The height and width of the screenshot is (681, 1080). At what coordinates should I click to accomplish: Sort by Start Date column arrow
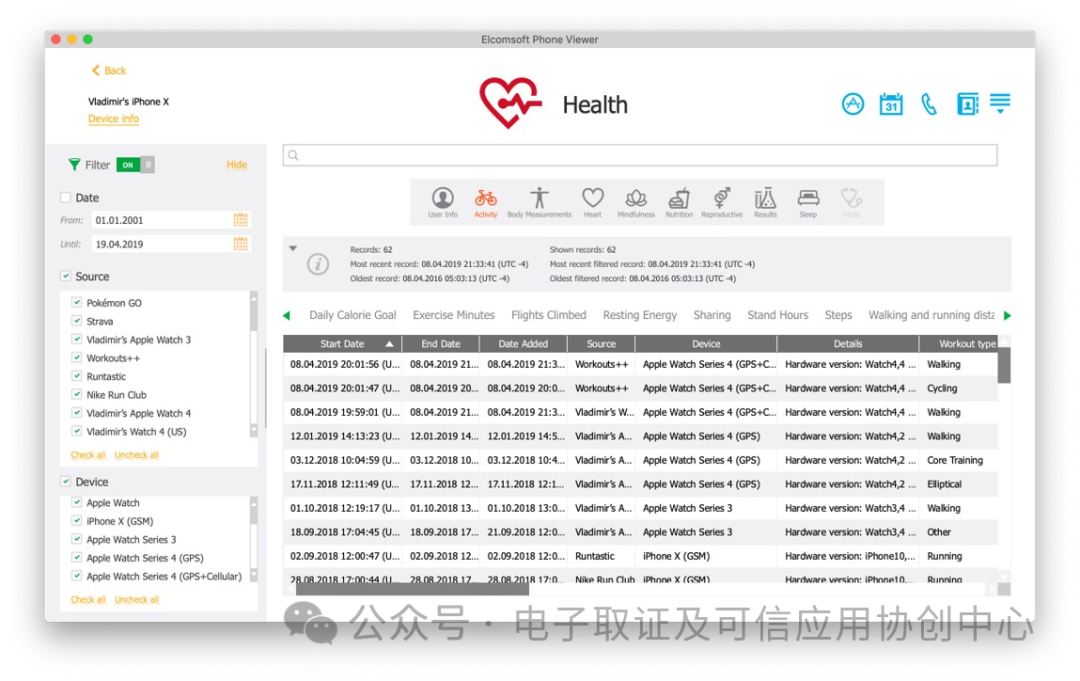390,344
